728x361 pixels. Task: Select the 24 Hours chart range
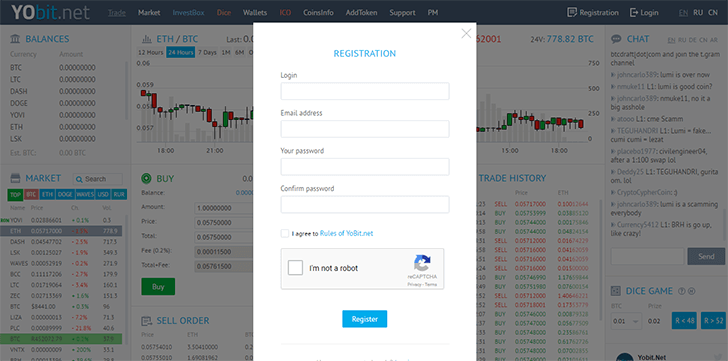(181, 52)
